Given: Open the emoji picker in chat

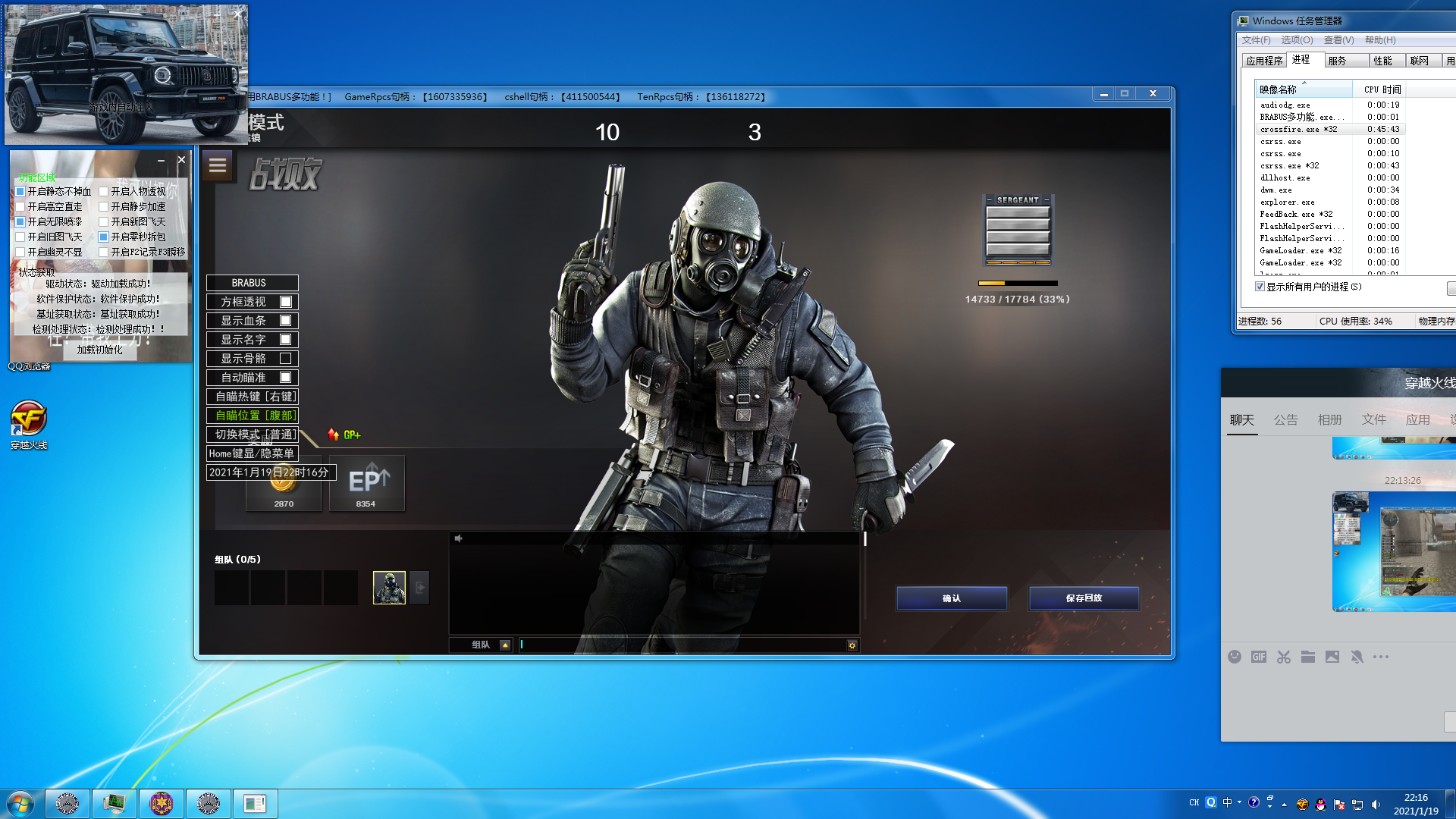Looking at the screenshot, I should tap(1235, 657).
